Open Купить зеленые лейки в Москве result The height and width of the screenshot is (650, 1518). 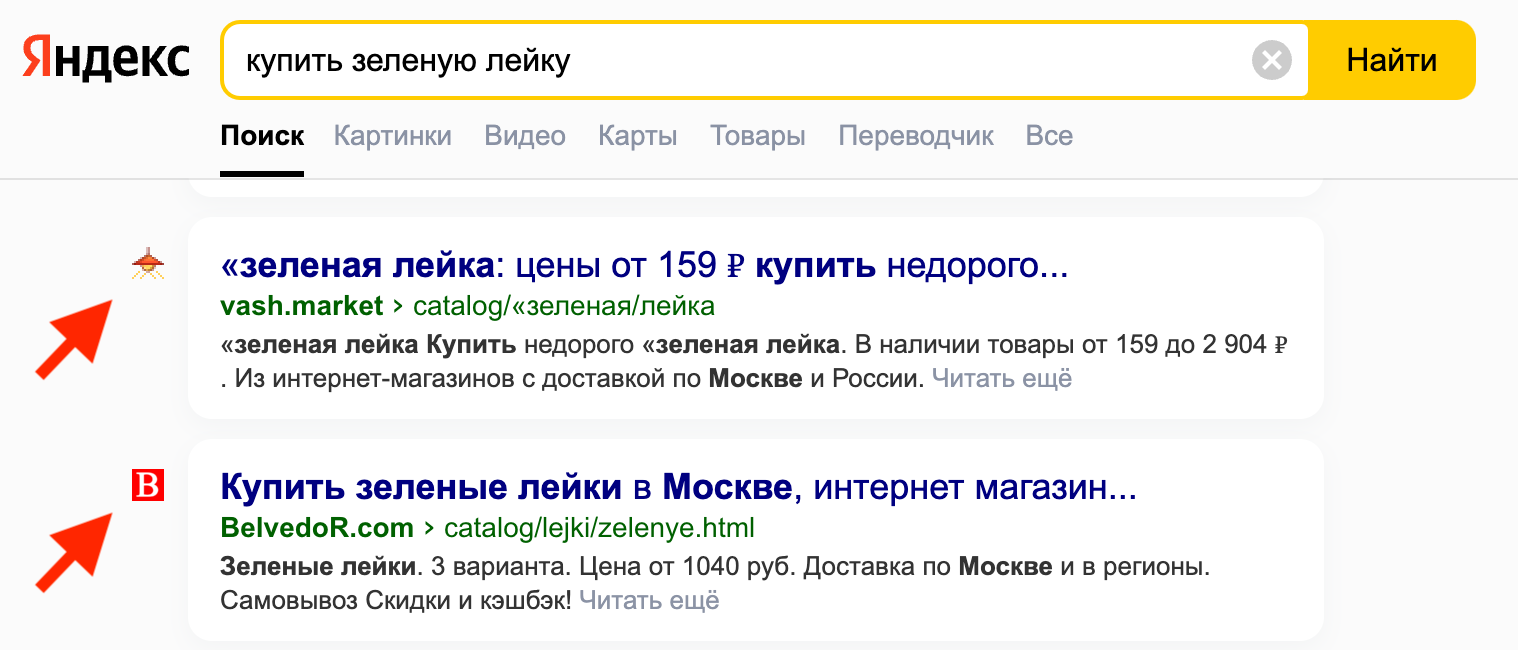point(678,488)
